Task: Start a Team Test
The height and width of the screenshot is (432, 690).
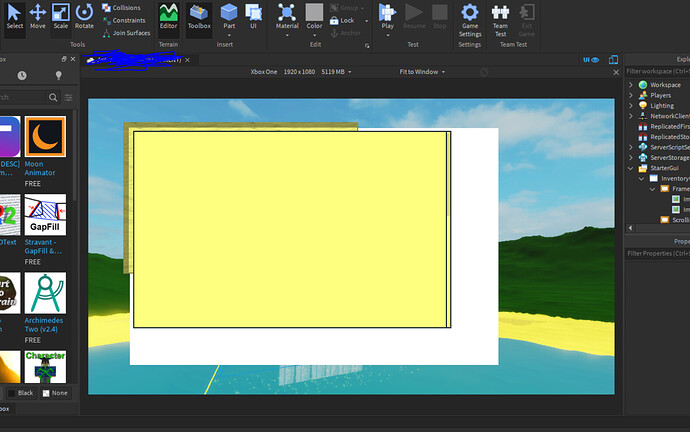Action: pyautogui.click(x=500, y=20)
